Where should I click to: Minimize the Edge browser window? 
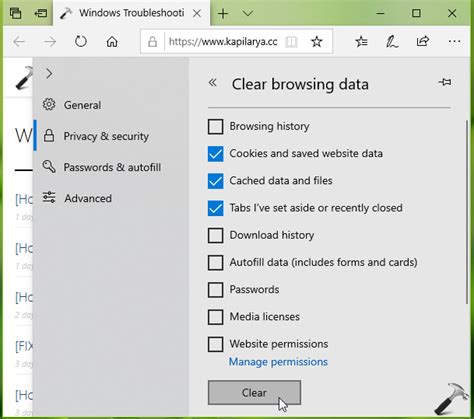(x=380, y=13)
